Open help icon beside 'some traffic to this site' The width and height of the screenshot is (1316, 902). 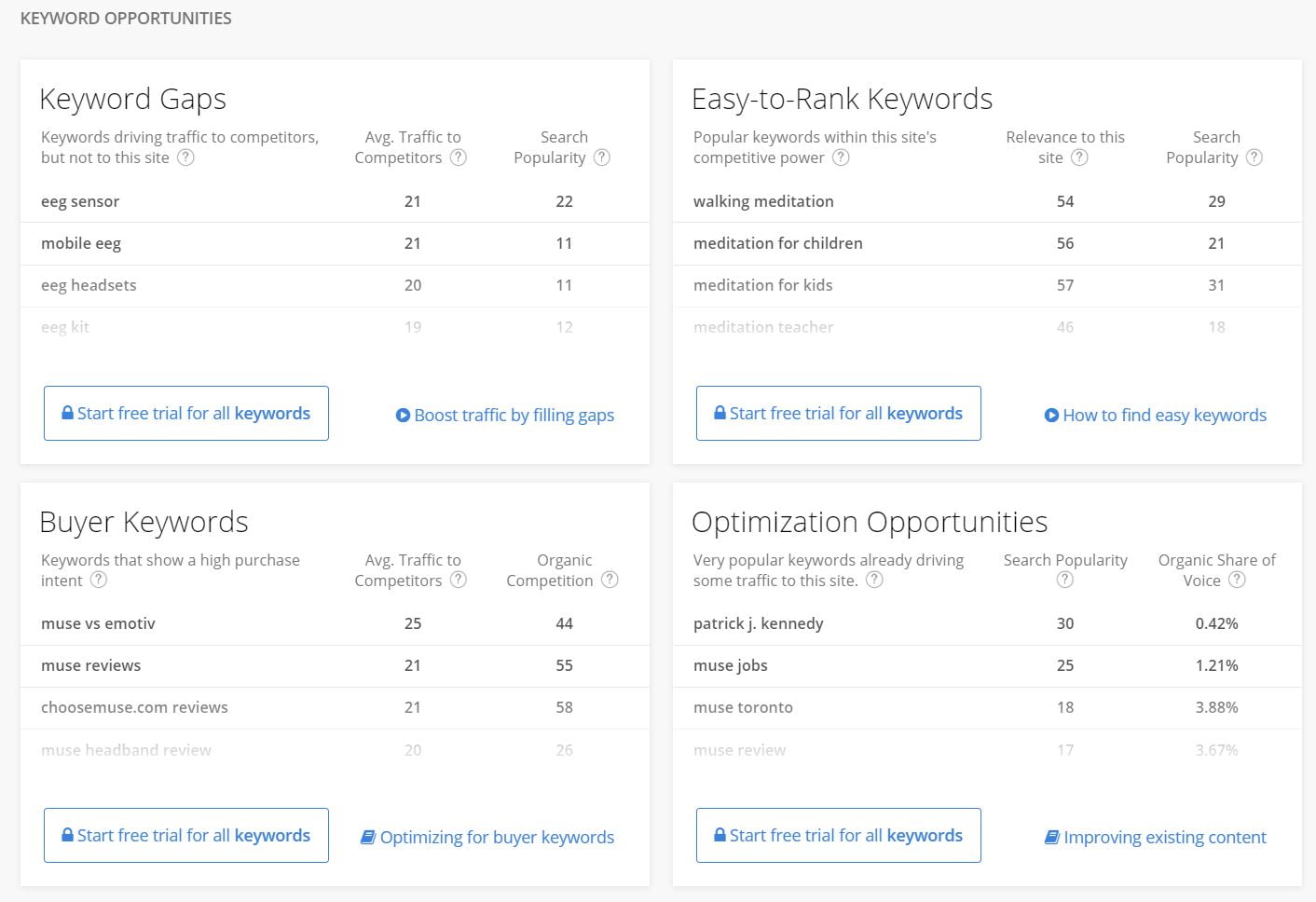pyautogui.click(x=874, y=580)
